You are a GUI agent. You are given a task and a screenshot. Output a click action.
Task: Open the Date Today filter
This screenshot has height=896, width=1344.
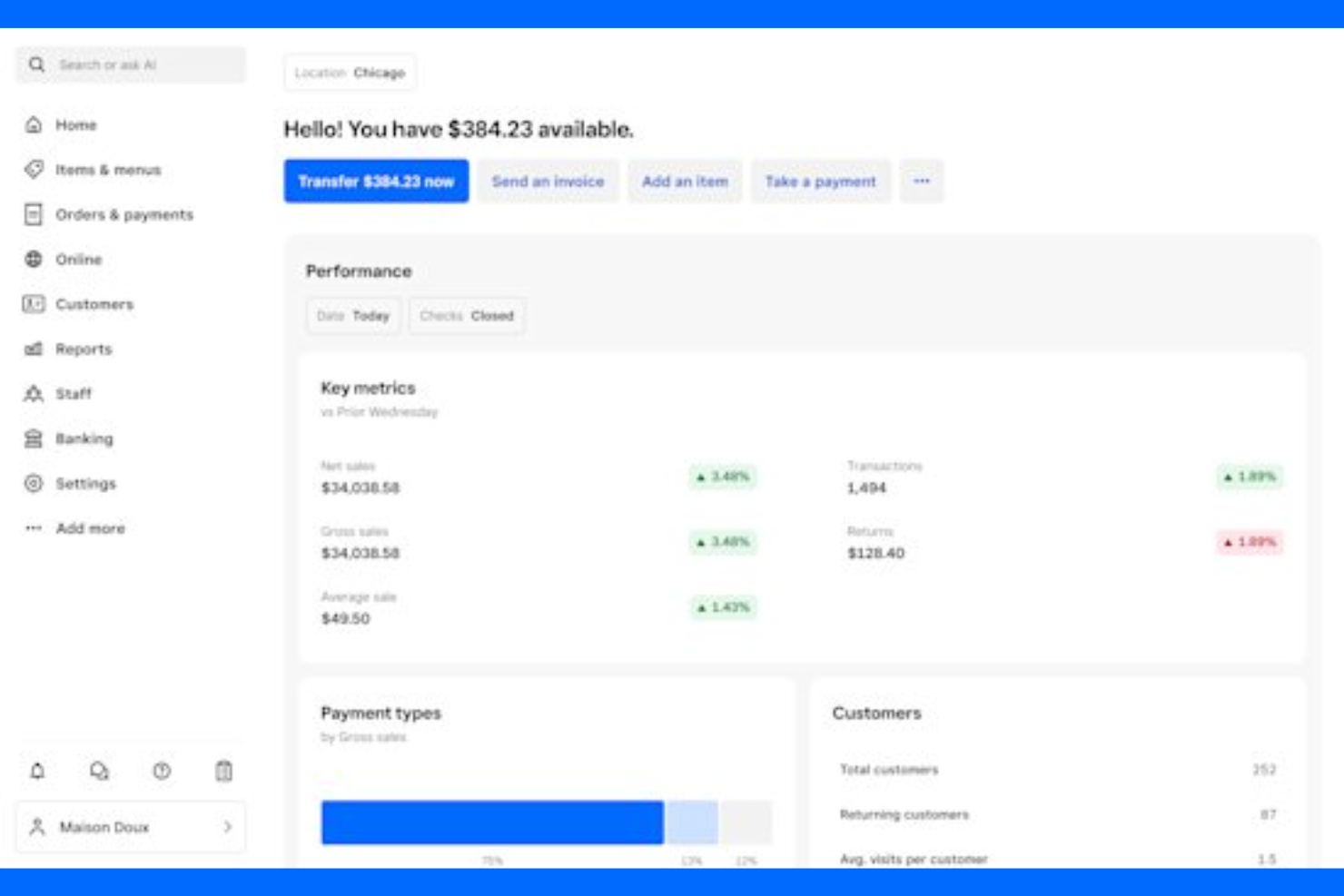353,316
